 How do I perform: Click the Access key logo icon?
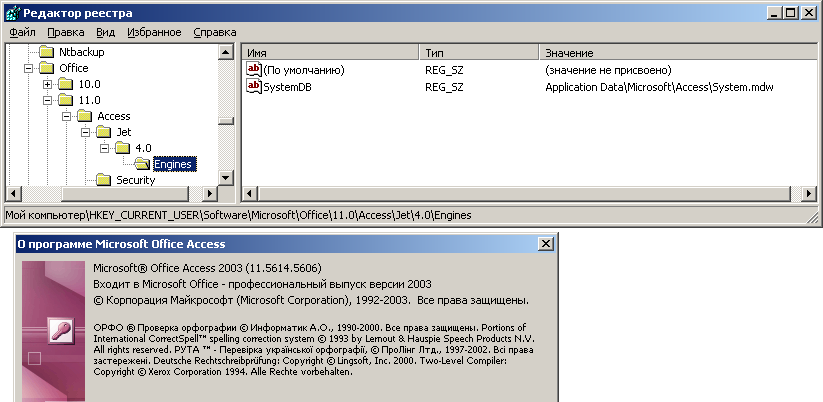coord(60,331)
